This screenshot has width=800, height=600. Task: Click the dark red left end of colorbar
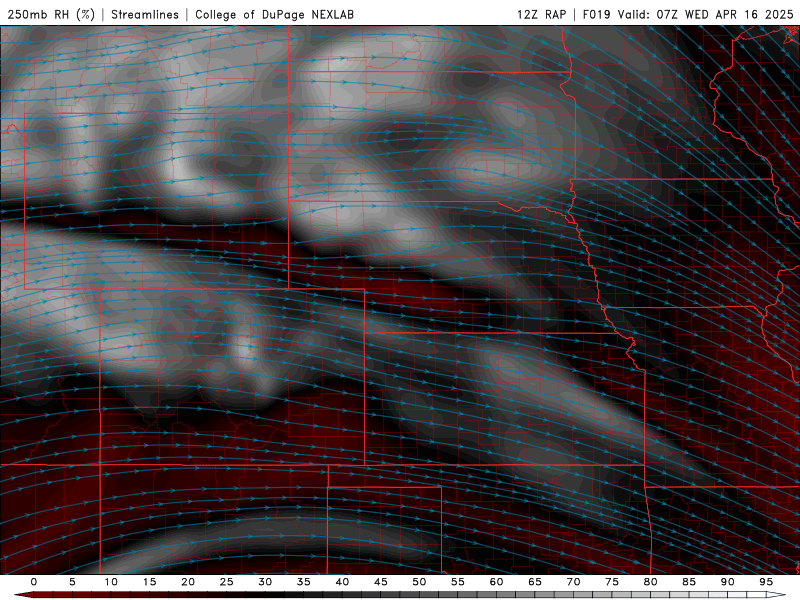(x=23, y=595)
